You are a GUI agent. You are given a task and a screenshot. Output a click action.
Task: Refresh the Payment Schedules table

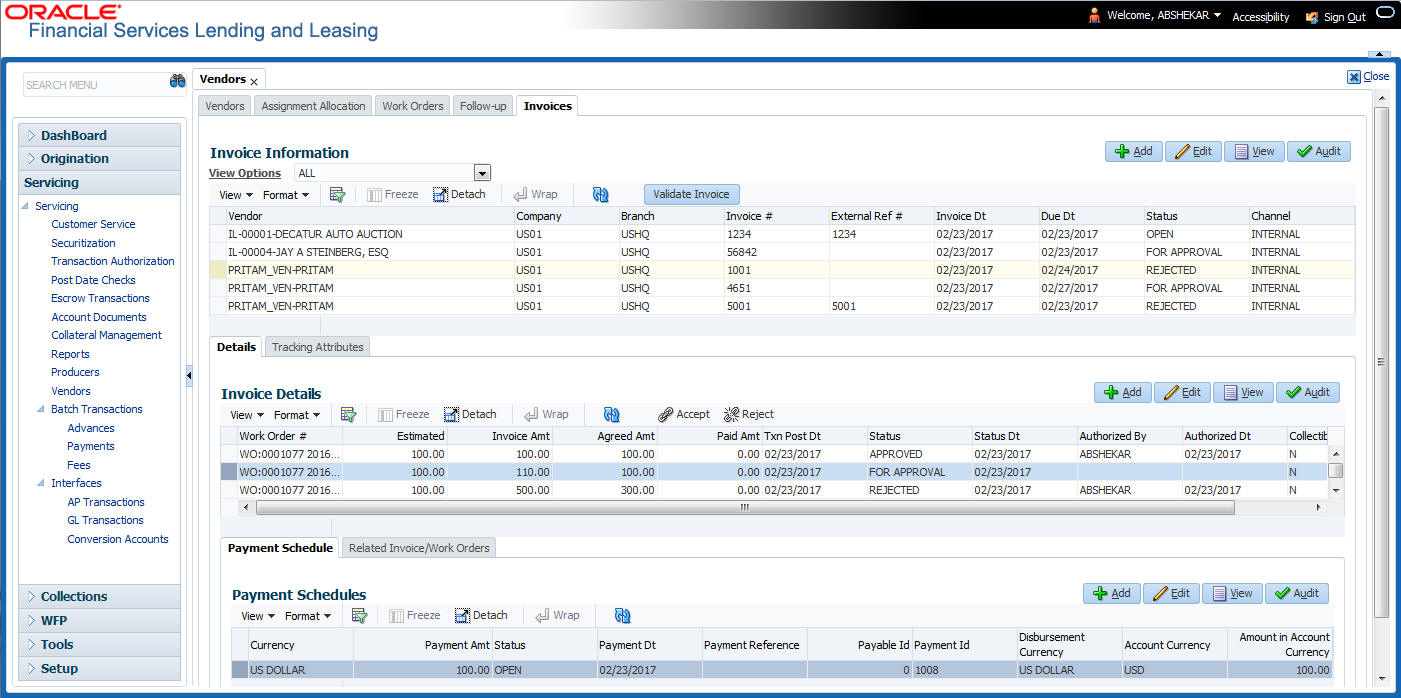pos(622,616)
